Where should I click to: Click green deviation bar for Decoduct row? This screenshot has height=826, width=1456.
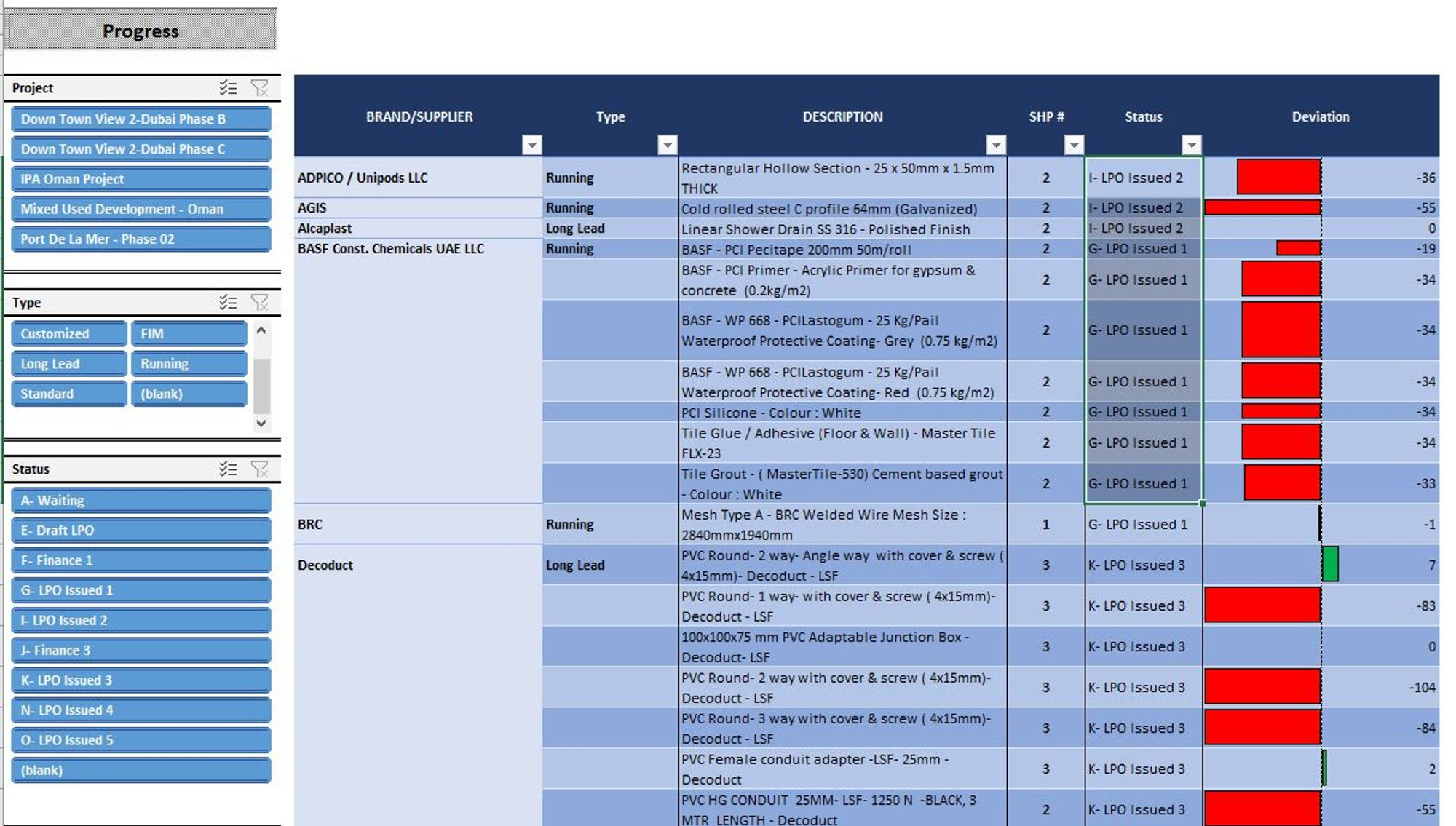(x=1330, y=564)
